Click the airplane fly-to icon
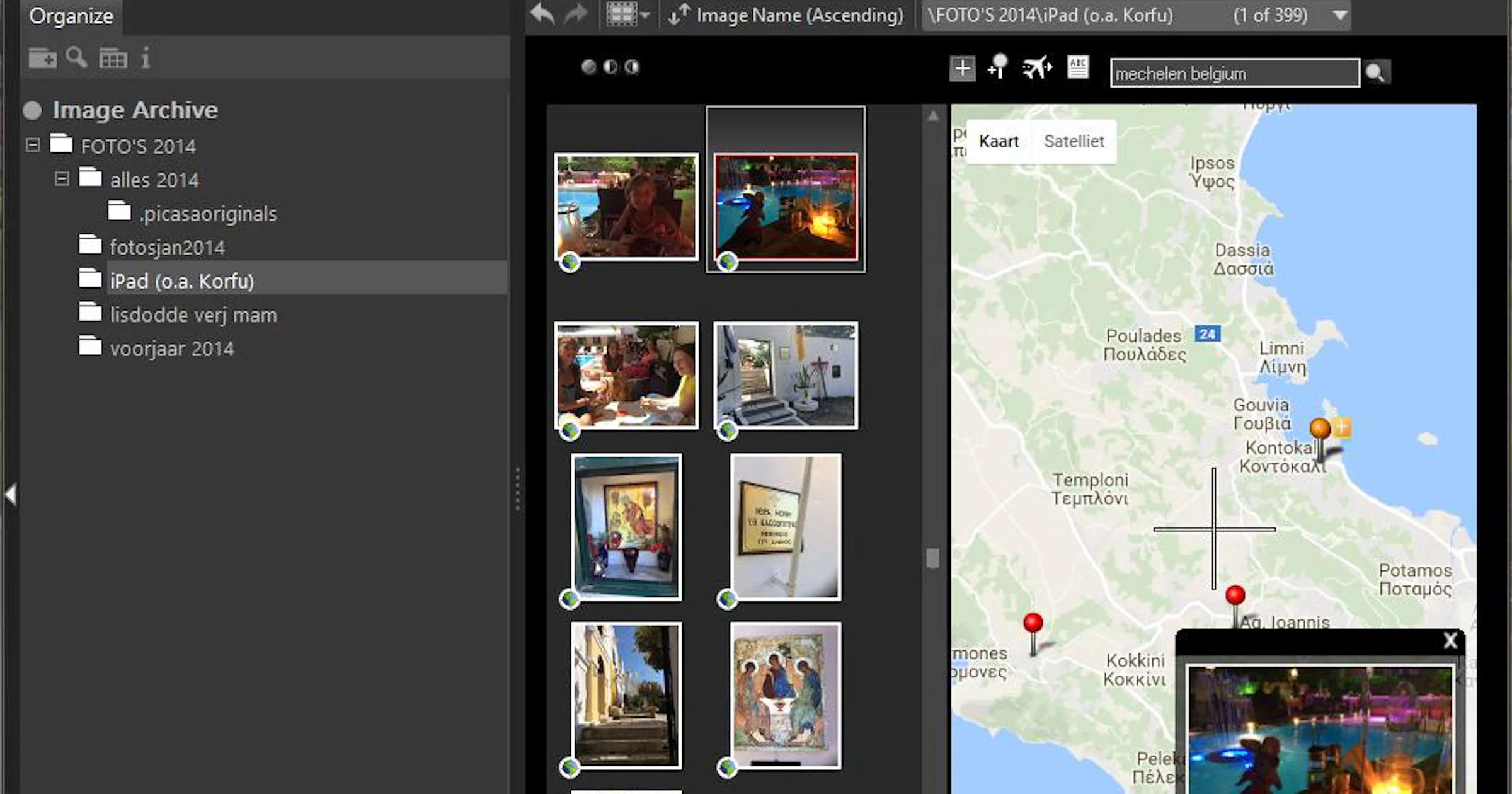Viewport: 1512px width, 794px height. coord(1037,67)
